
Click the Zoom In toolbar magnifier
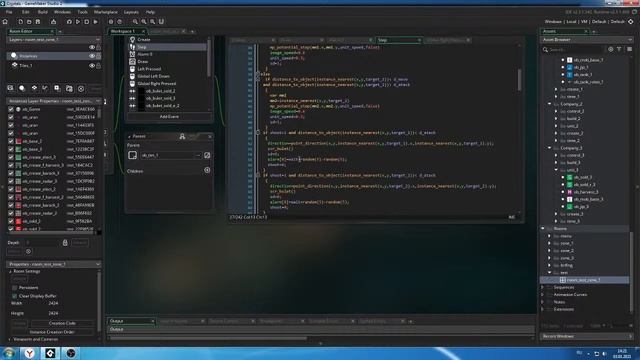click(144, 22)
